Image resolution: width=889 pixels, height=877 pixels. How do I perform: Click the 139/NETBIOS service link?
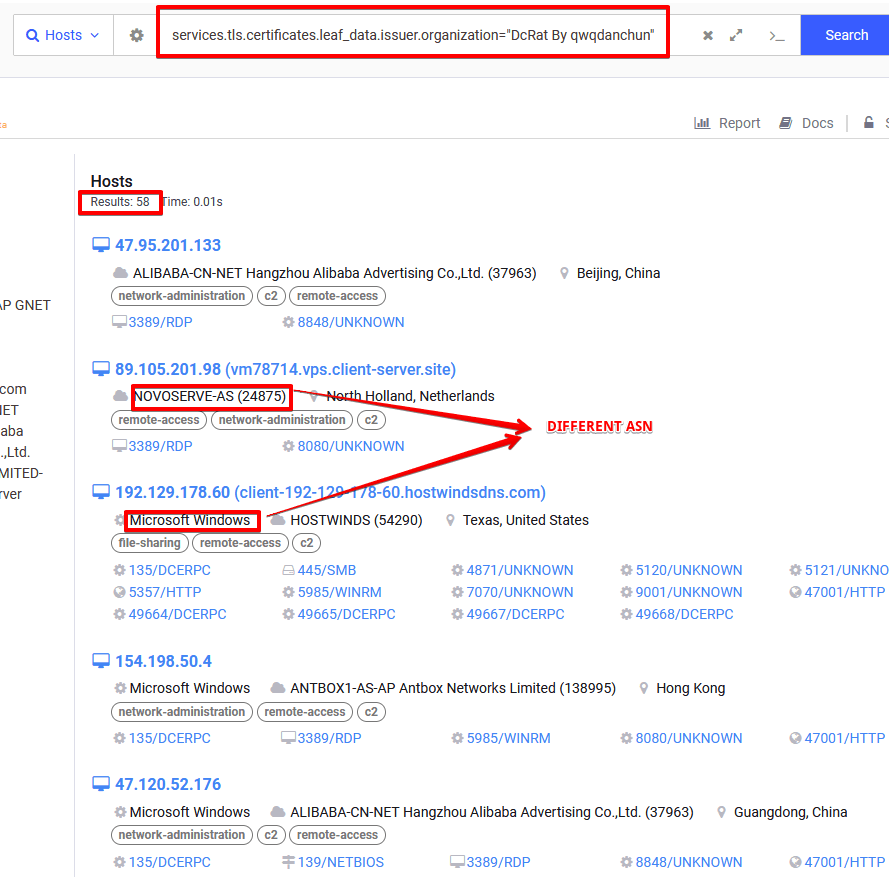(x=340, y=862)
